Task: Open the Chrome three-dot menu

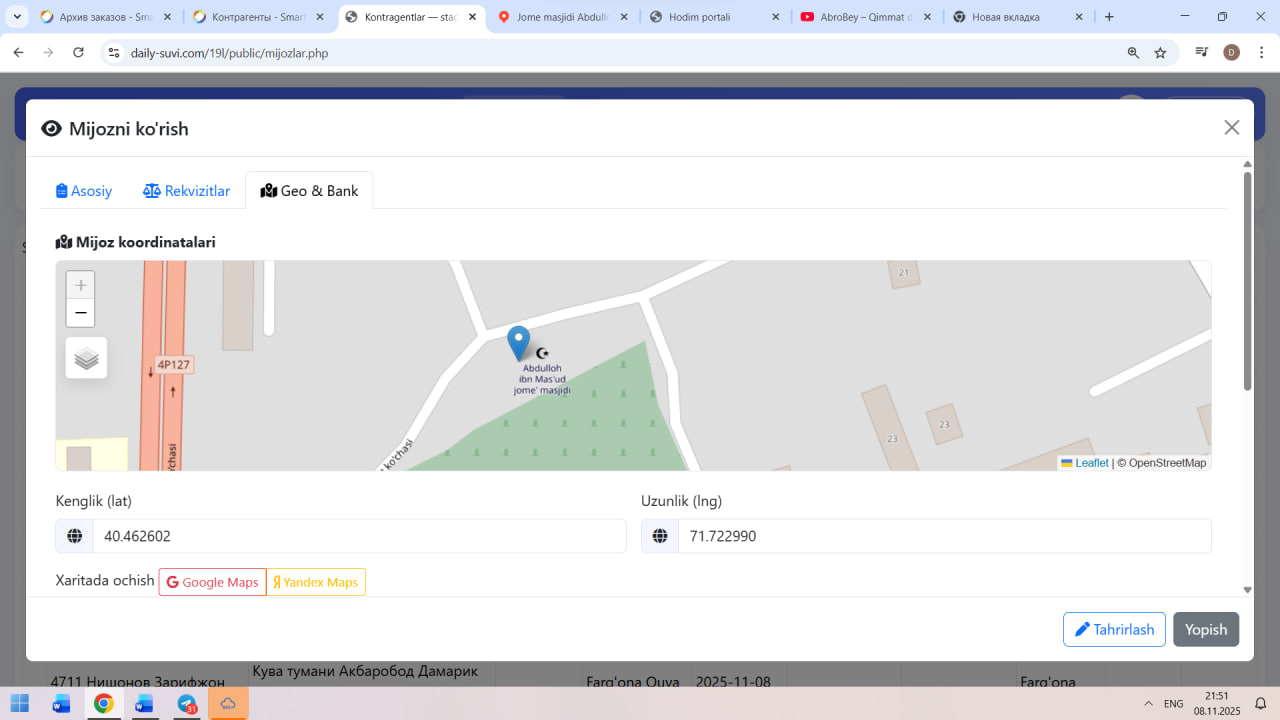Action: (1260, 53)
